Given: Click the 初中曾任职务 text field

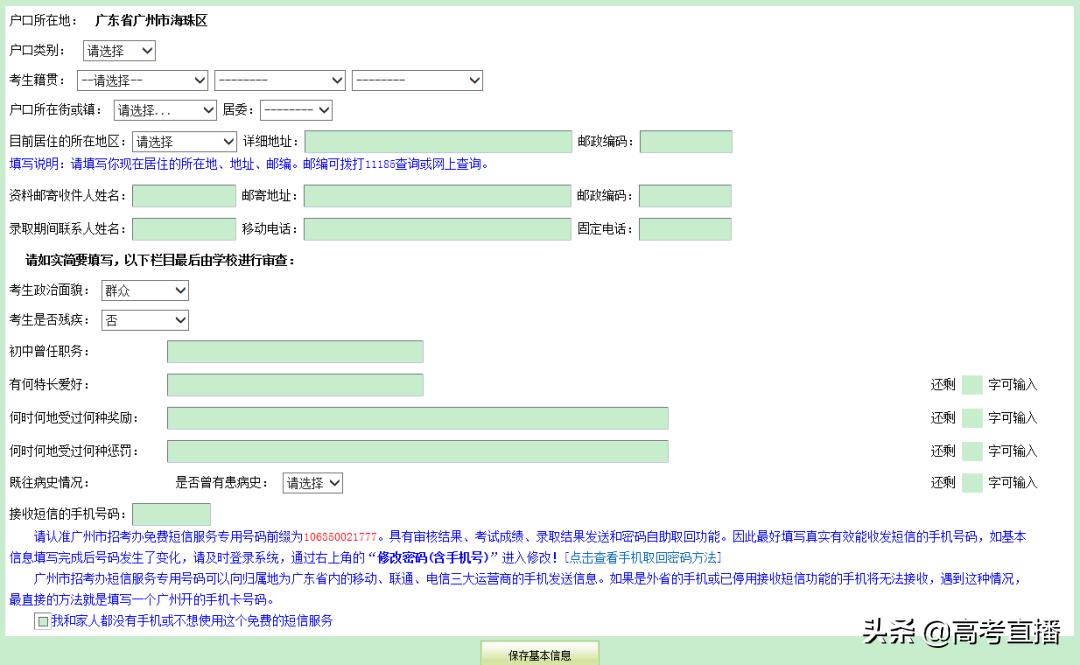Looking at the screenshot, I should [295, 351].
